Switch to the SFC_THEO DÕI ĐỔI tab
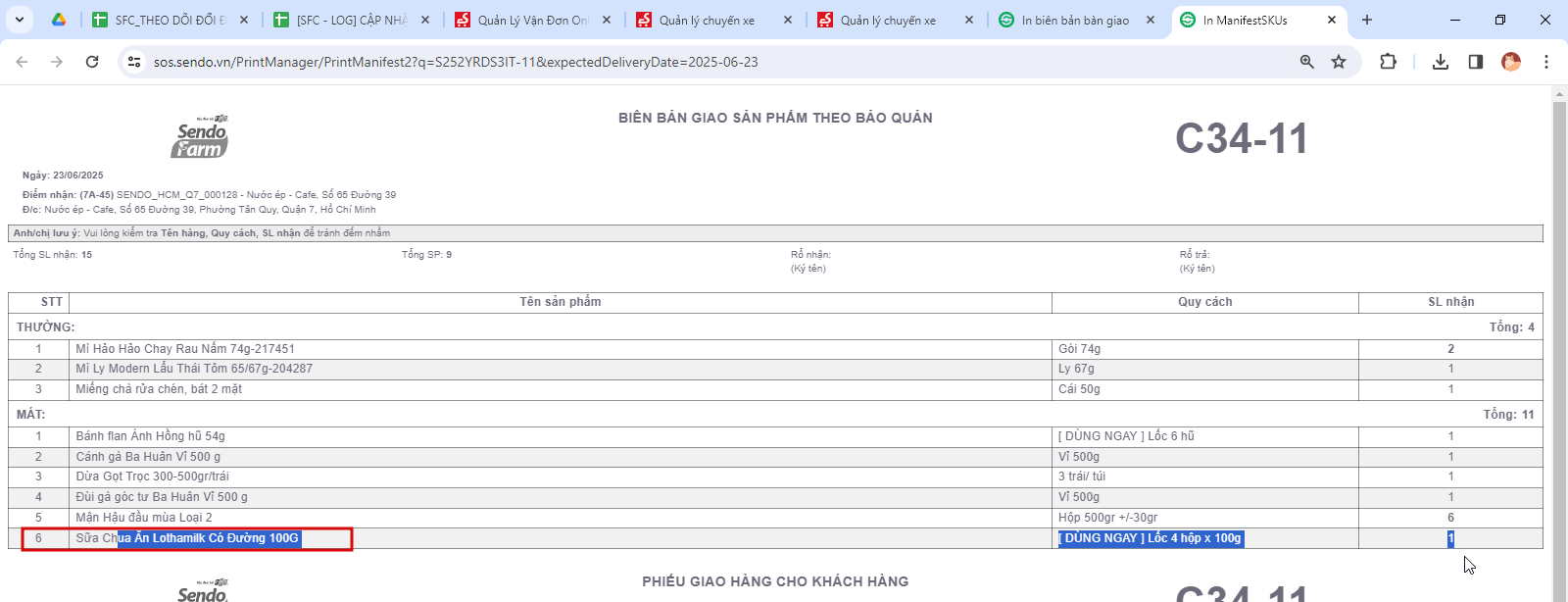Viewport: 1568px width, 602px height. [171, 20]
